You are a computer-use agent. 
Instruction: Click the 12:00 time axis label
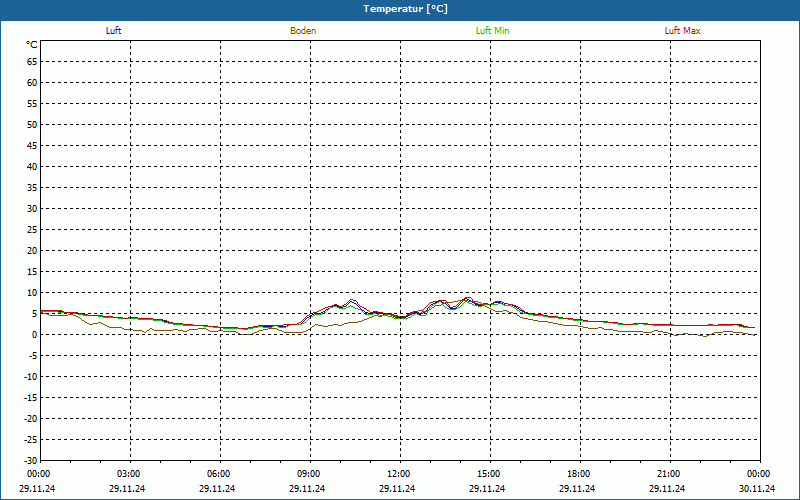click(x=397, y=474)
